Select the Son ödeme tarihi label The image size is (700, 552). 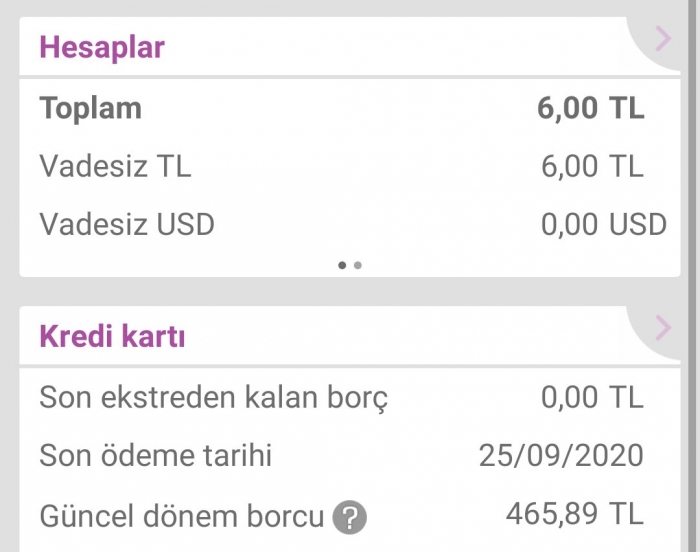(155, 456)
